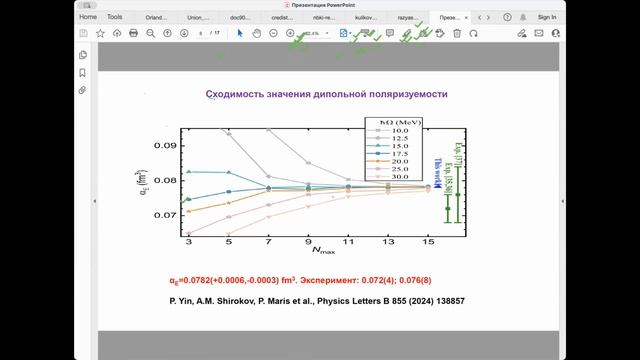The height and width of the screenshot is (360, 640).
Task: Click the Save file icon
Action: pos(84,33)
